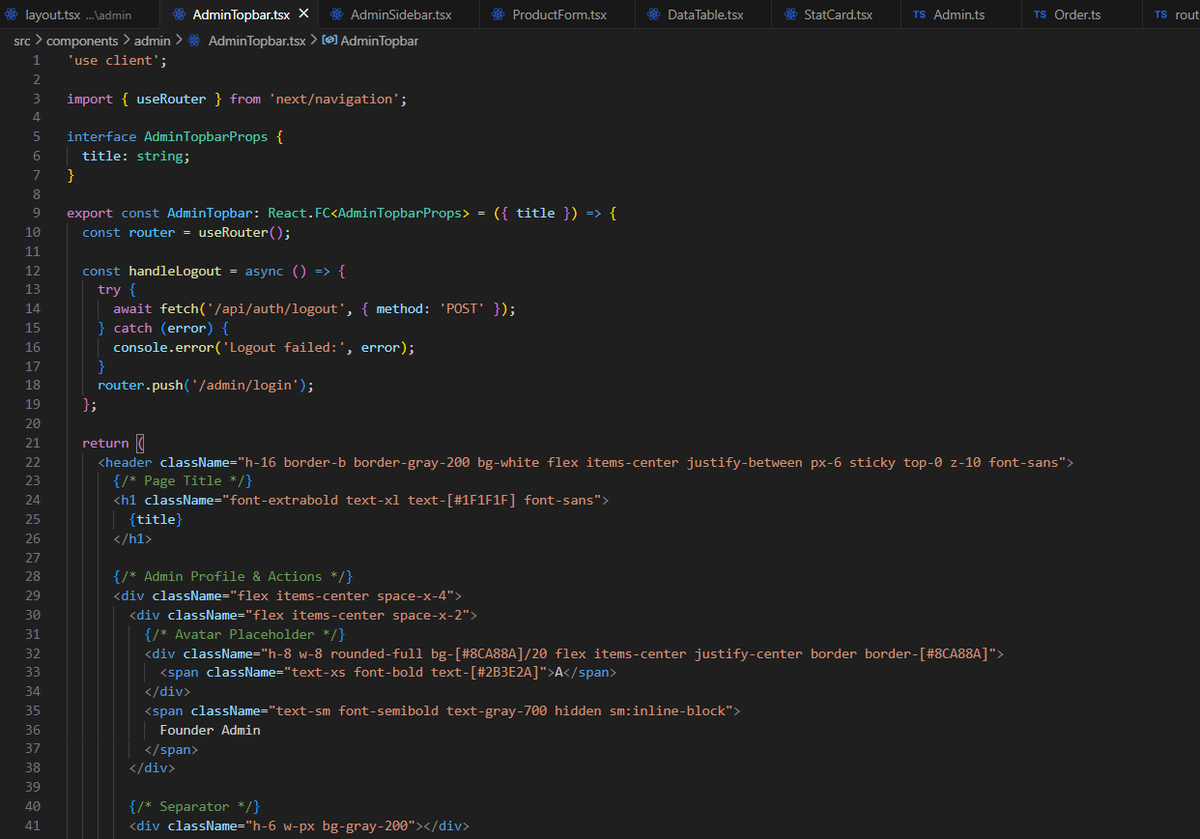
Task: Open the Admin.ts TypeScript tab
Action: (957, 15)
